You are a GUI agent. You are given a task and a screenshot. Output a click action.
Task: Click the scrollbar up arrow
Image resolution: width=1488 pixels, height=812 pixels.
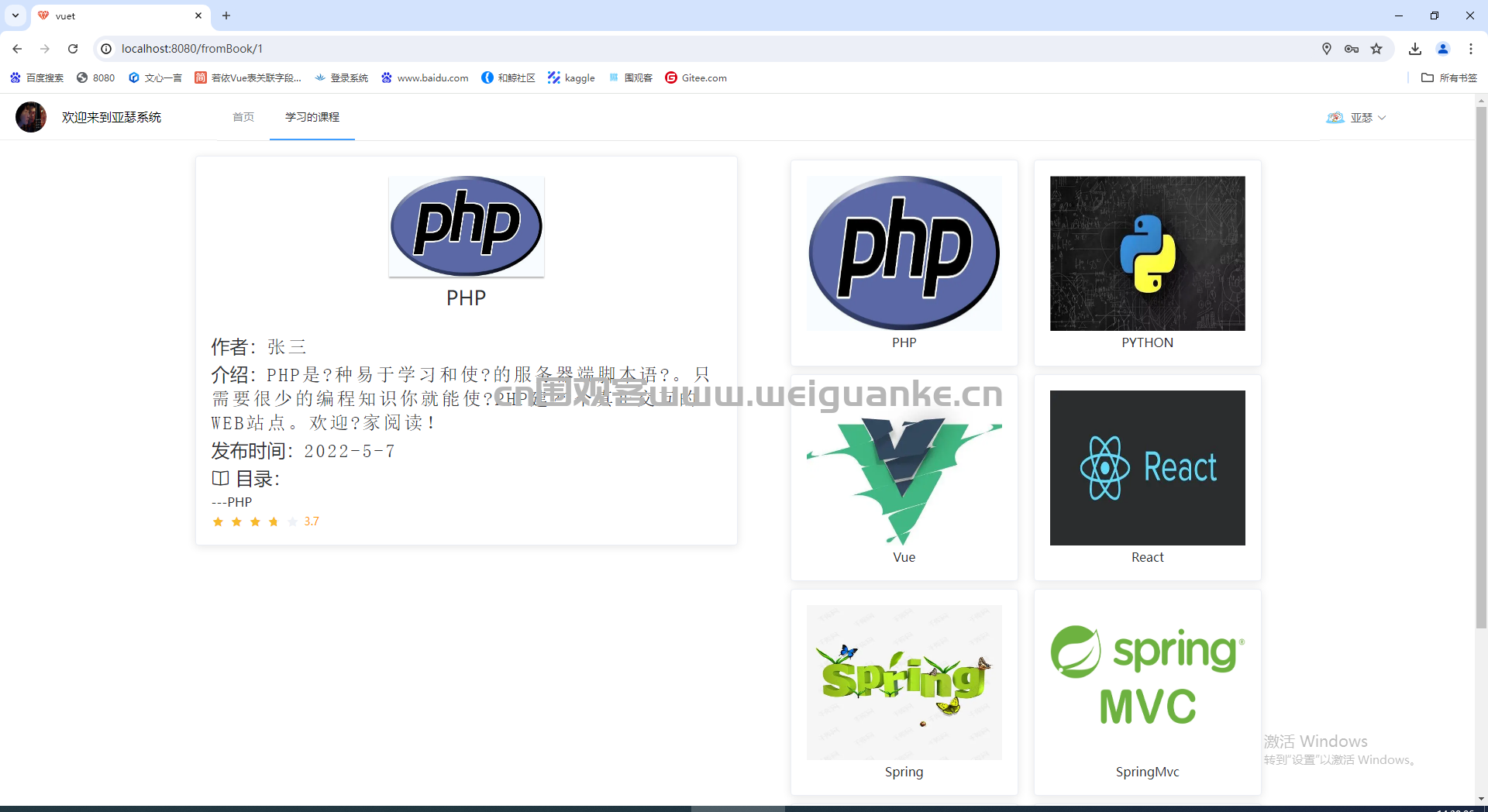pyautogui.click(x=1481, y=100)
